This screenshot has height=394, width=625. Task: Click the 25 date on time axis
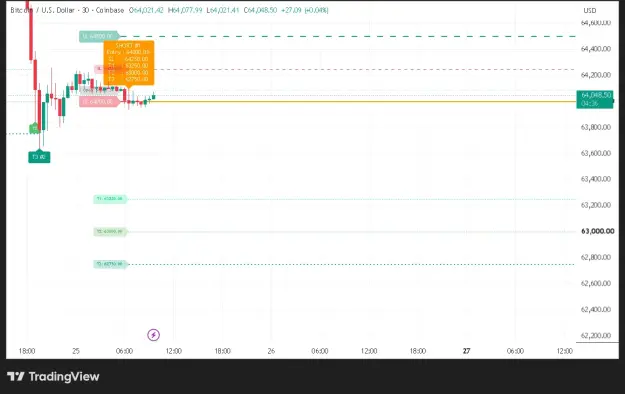click(76, 351)
